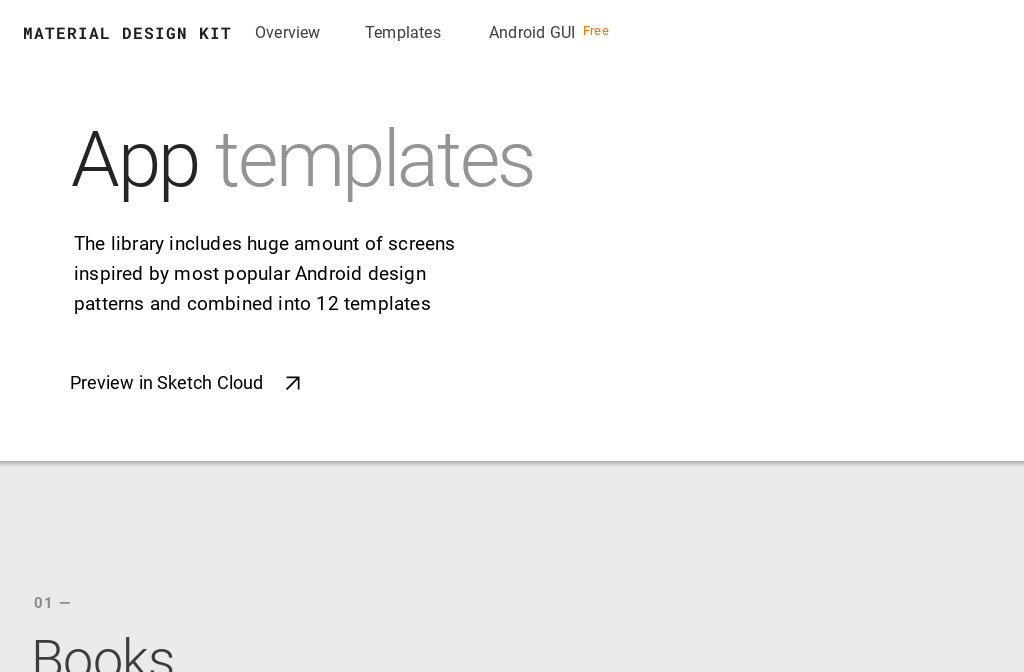The height and width of the screenshot is (672, 1024).
Task: Open the Overview page from navigation
Action: (287, 33)
